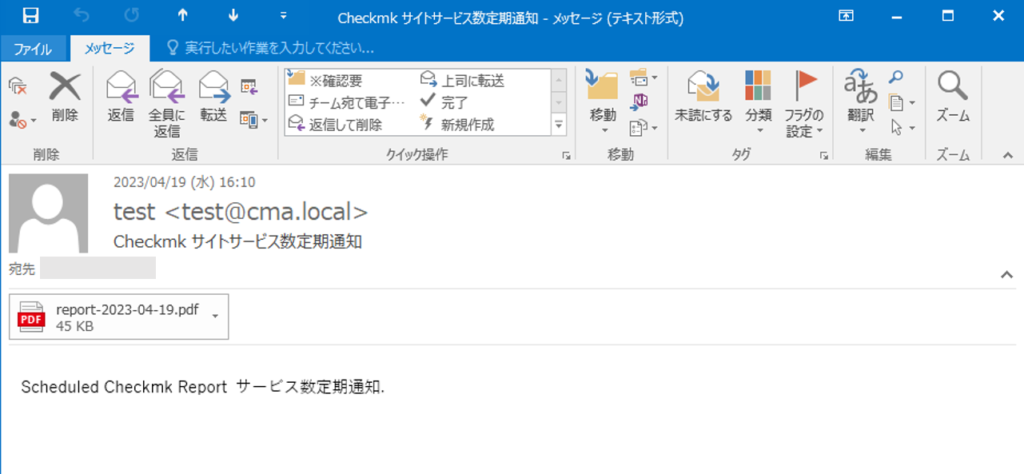1024x474 pixels.
Task: Open タグ group dialog launcher
Action: pyautogui.click(x=825, y=155)
